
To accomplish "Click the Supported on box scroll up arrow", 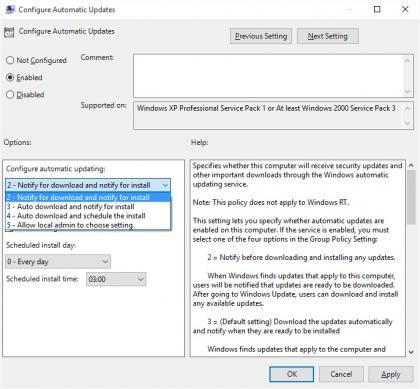I will pyautogui.click(x=407, y=108).
